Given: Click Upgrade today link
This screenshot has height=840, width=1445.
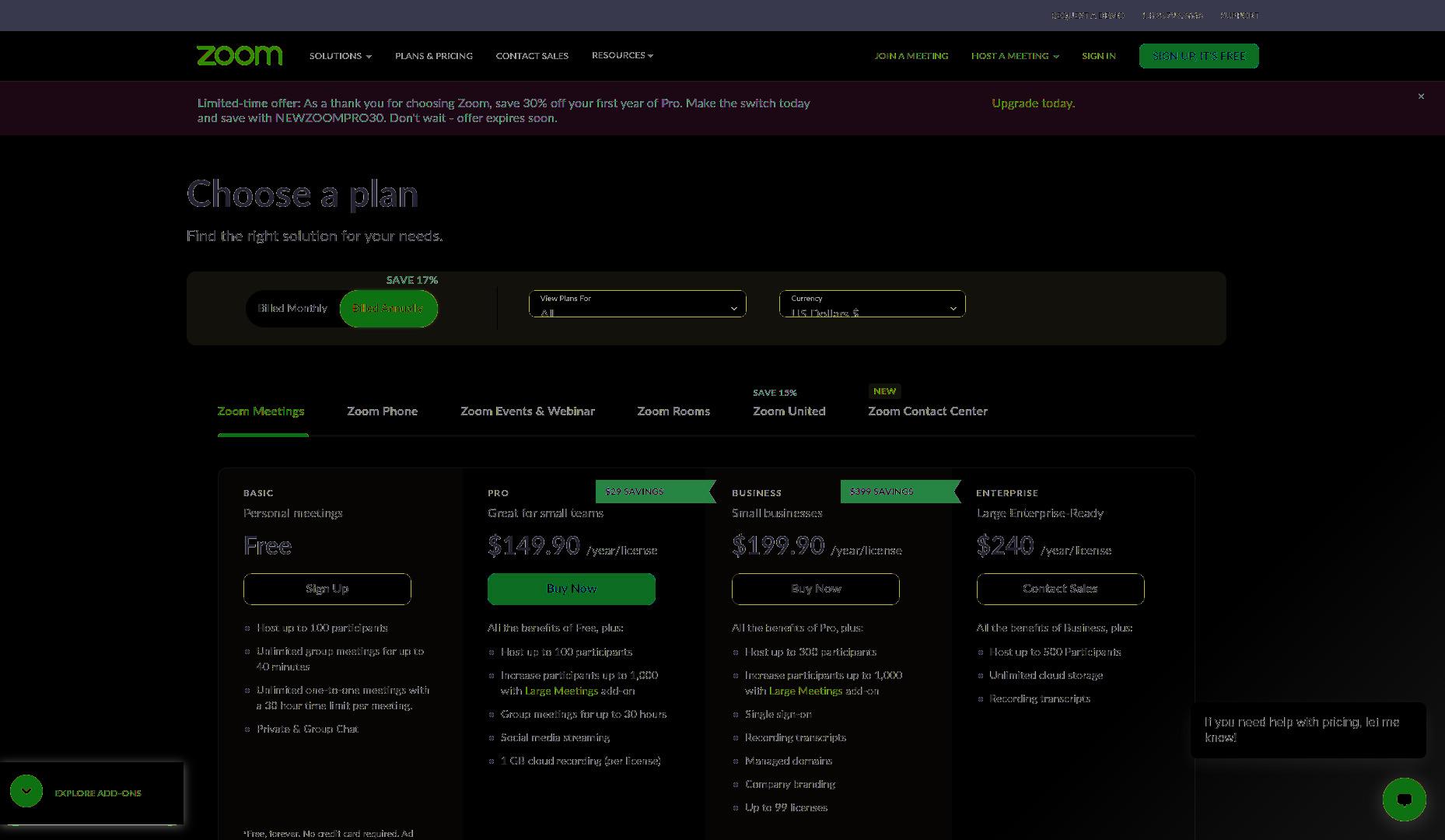Looking at the screenshot, I should click(x=1033, y=103).
